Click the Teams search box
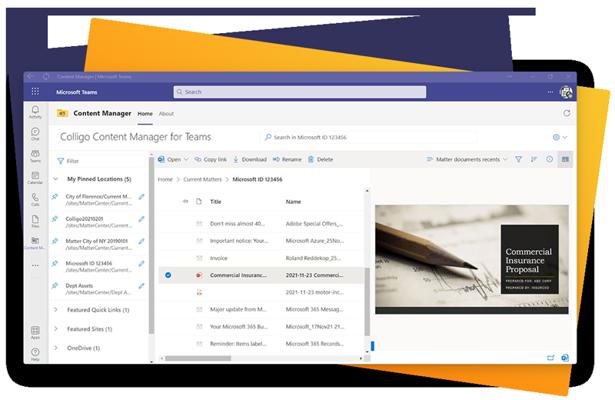 point(300,92)
